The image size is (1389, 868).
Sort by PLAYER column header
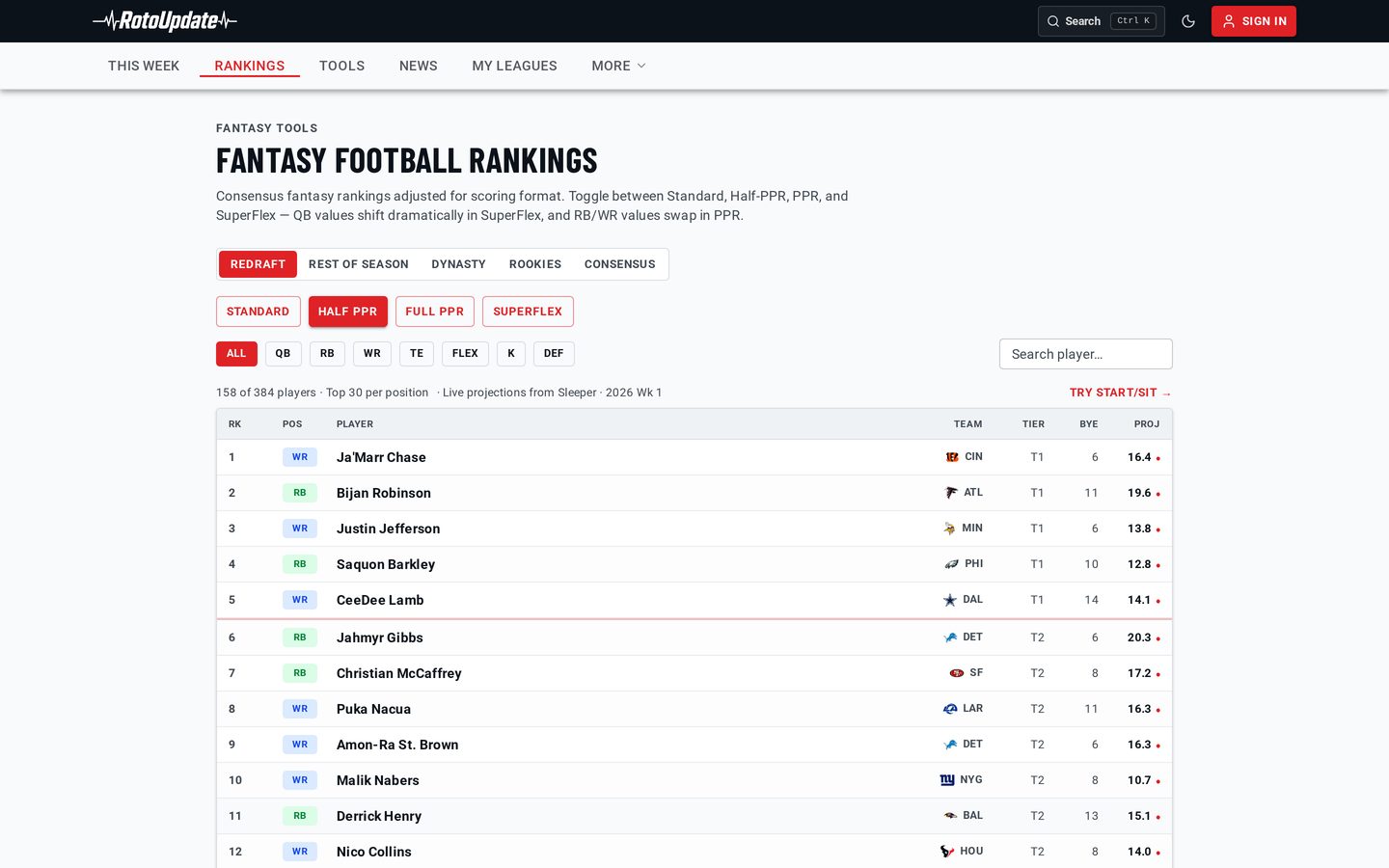point(355,424)
